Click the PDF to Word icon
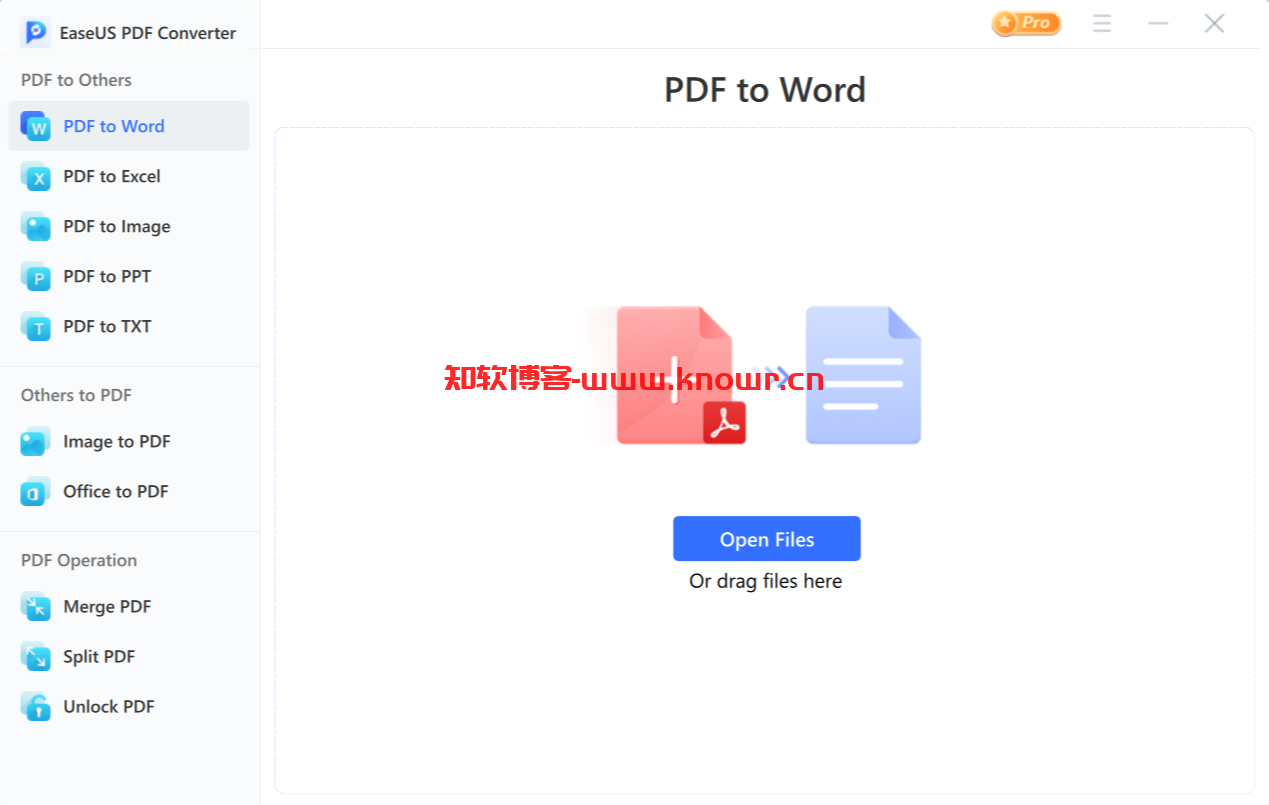This screenshot has width=1269, height=805. (x=35, y=126)
